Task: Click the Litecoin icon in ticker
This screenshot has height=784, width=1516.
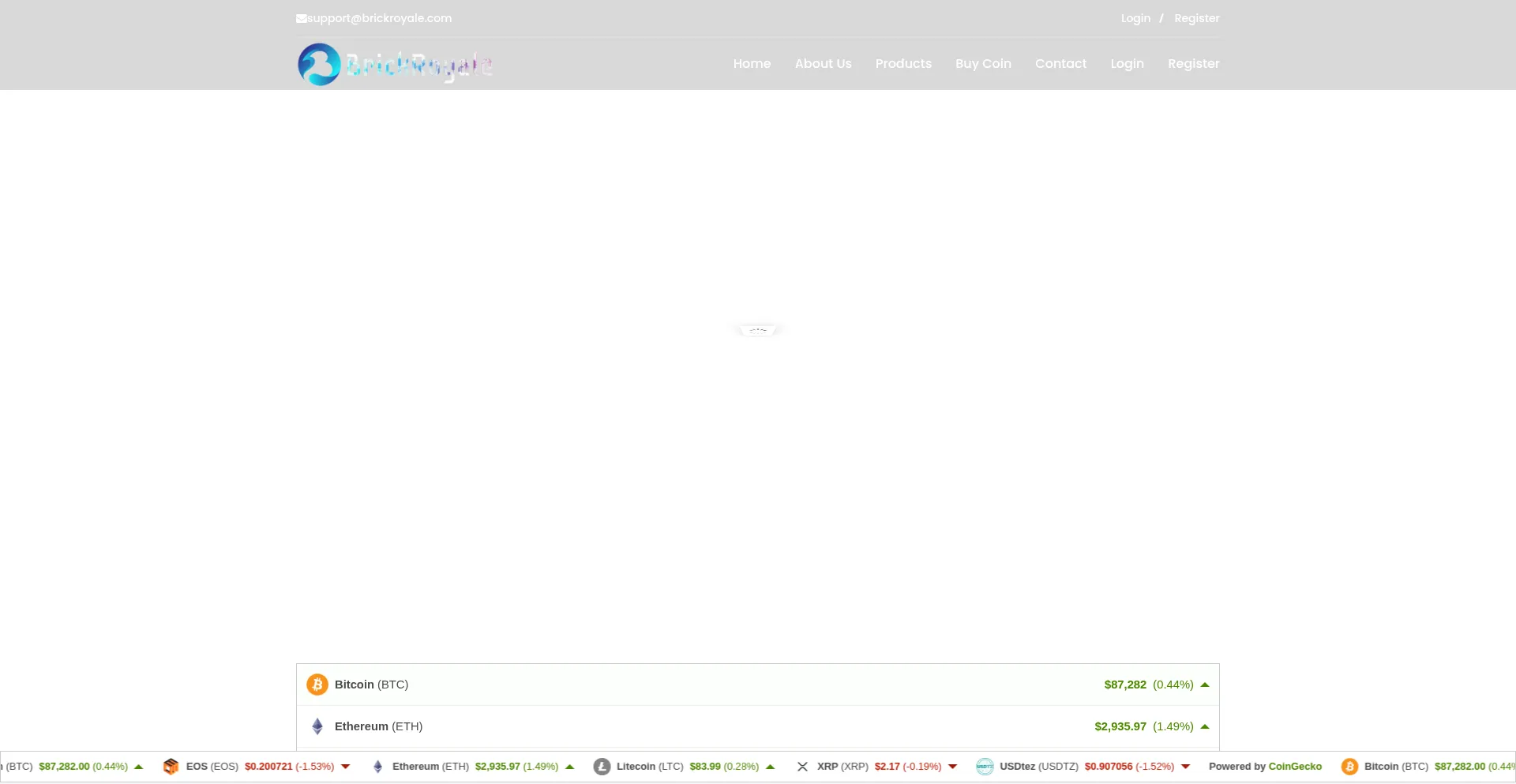Action: point(602,767)
